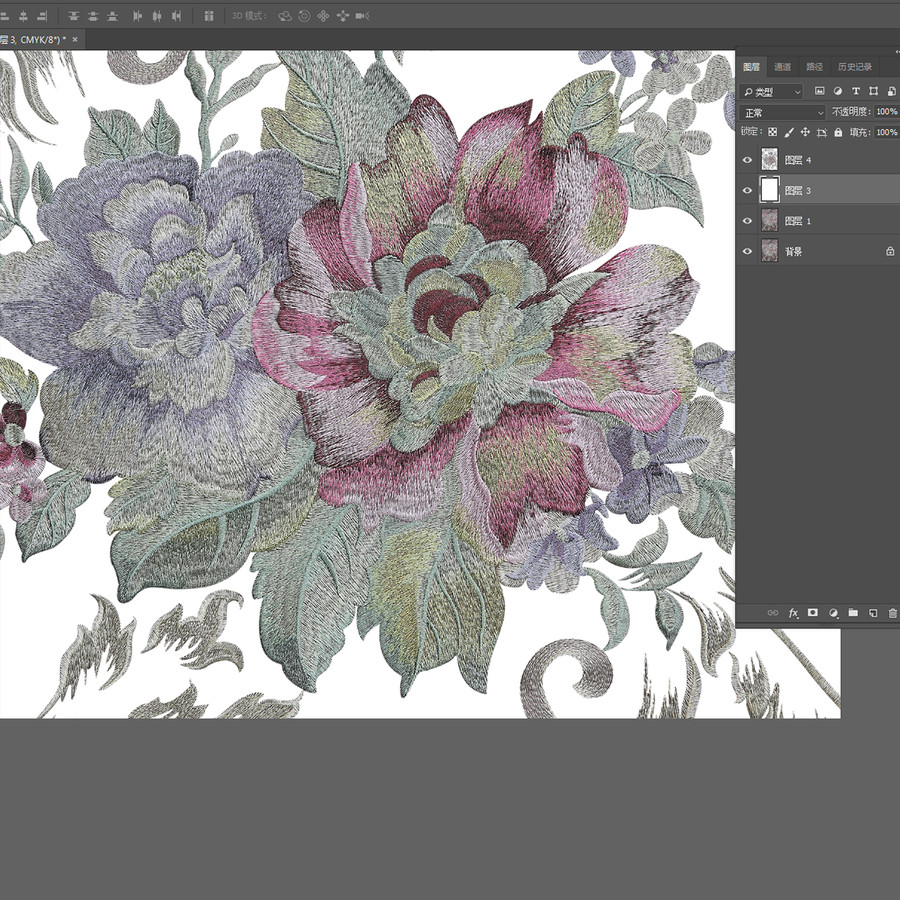Lock transparent pixels
This screenshot has width=900, height=900.
773,132
